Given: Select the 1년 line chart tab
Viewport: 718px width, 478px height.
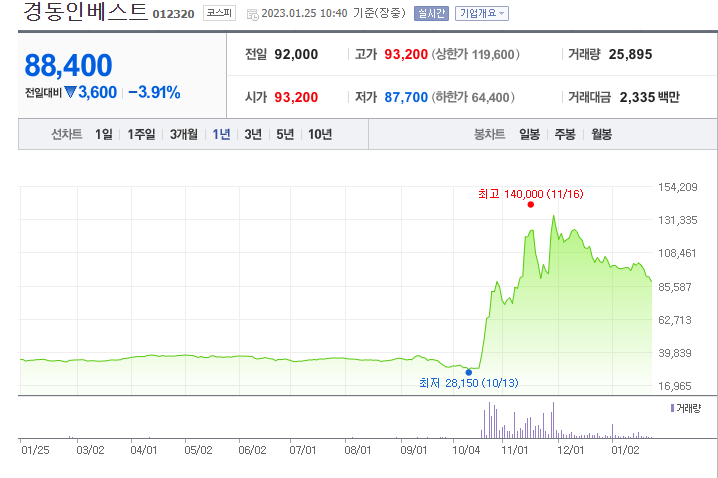Looking at the screenshot, I should coord(221,134).
